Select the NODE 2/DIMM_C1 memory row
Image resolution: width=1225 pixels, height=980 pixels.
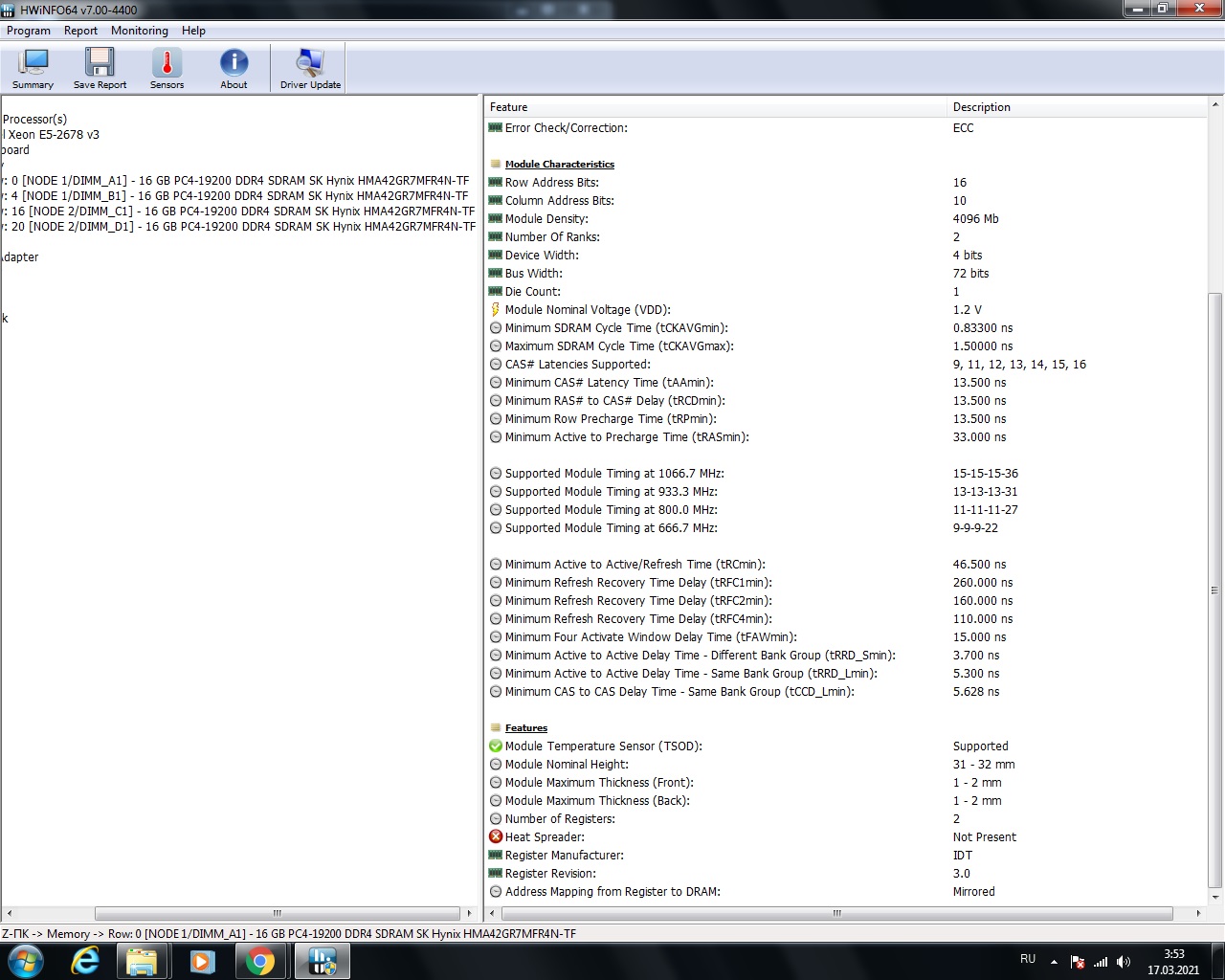click(237, 212)
